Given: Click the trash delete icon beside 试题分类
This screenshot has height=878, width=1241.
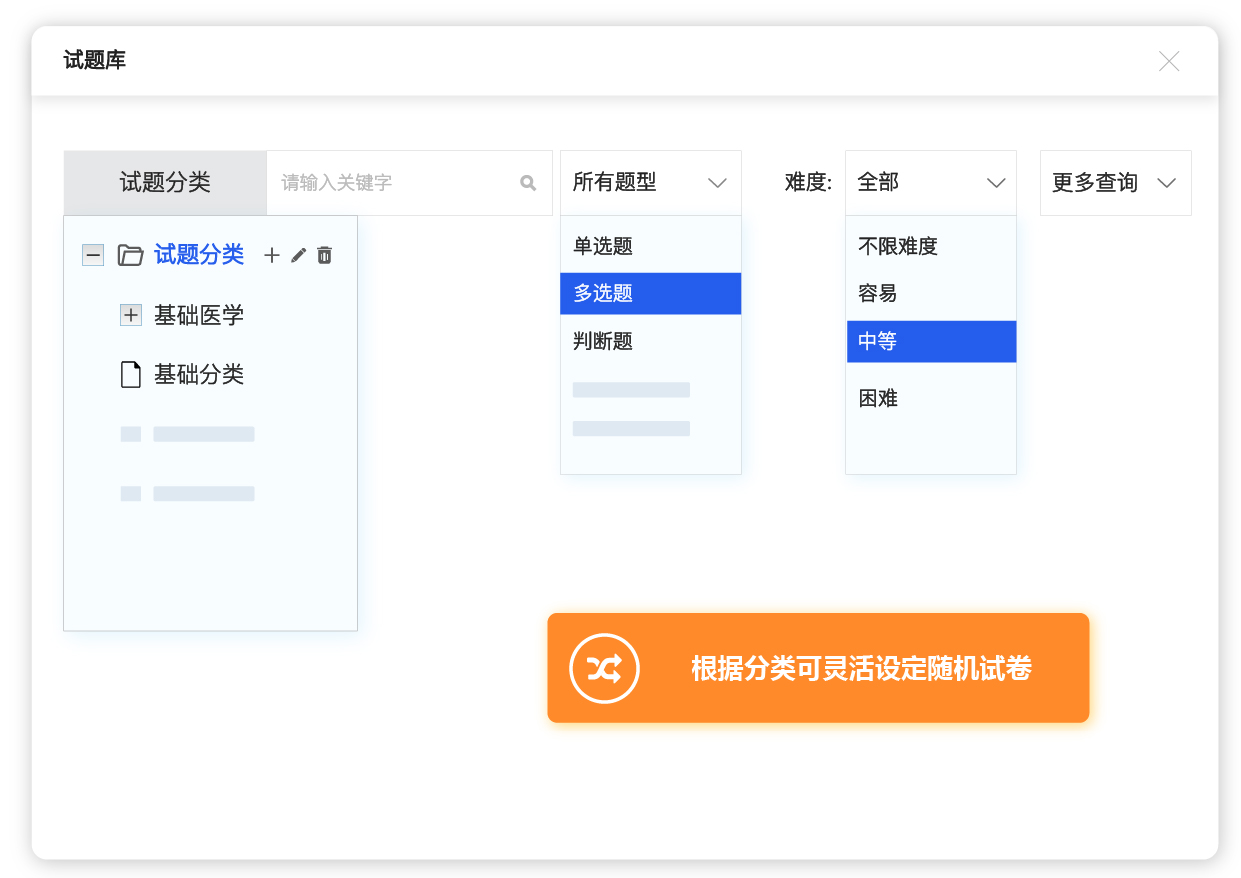Looking at the screenshot, I should point(324,256).
